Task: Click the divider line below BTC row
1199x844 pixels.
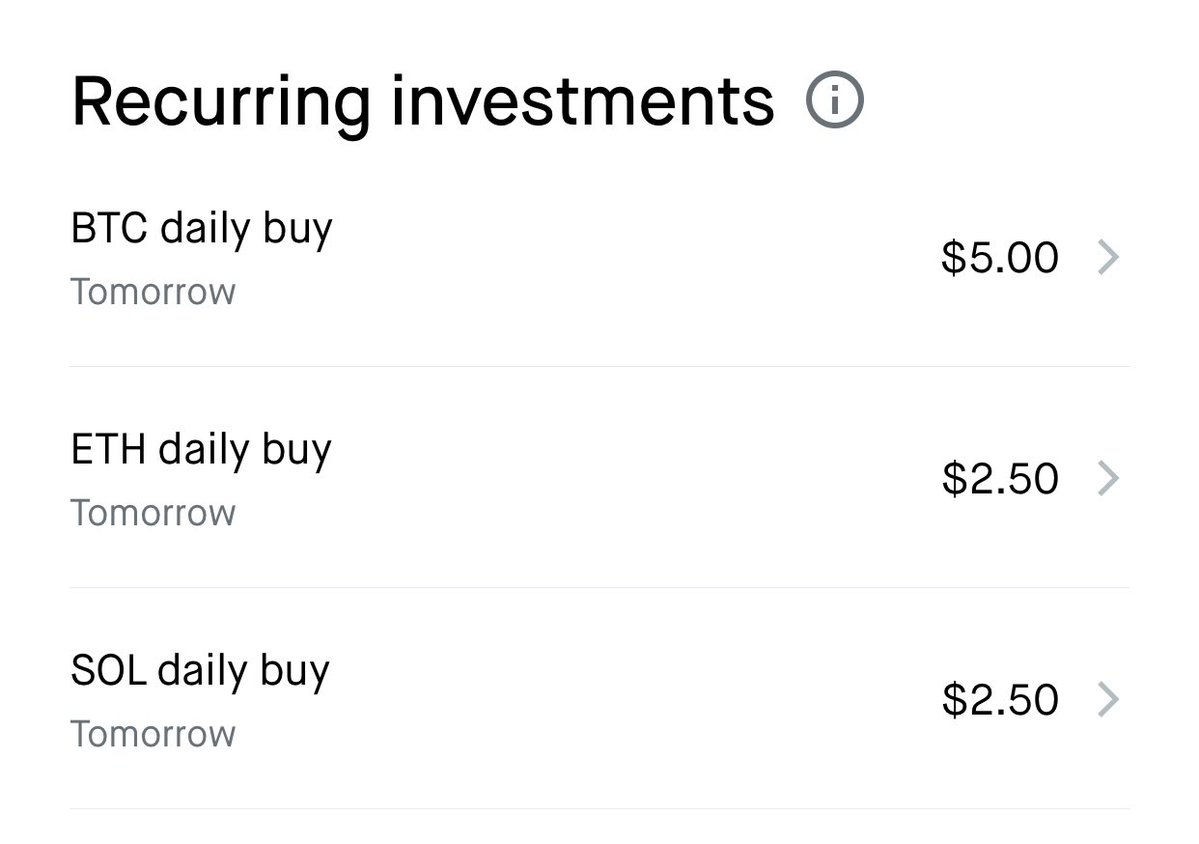Action: point(600,366)
